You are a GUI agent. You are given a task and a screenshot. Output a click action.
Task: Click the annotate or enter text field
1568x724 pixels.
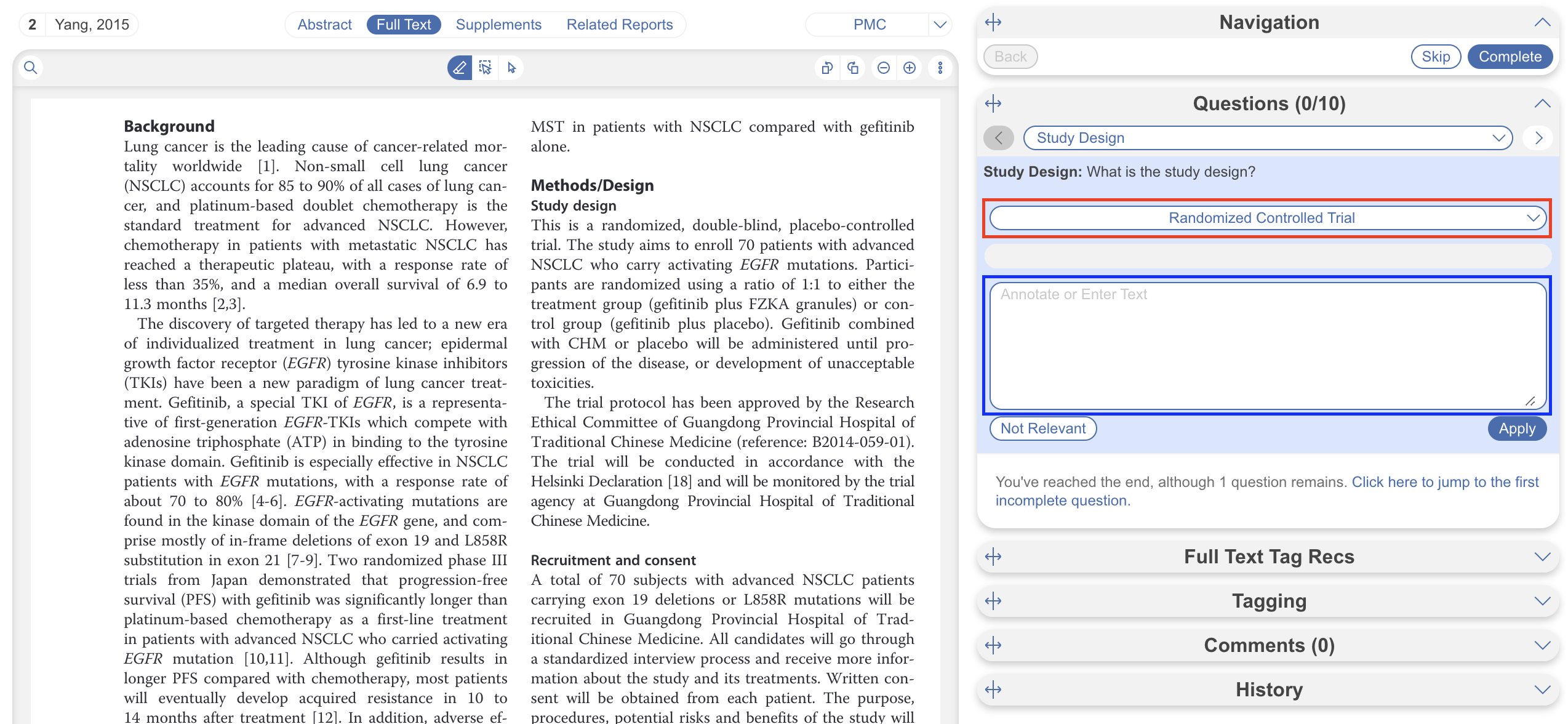pos(1268,345)
